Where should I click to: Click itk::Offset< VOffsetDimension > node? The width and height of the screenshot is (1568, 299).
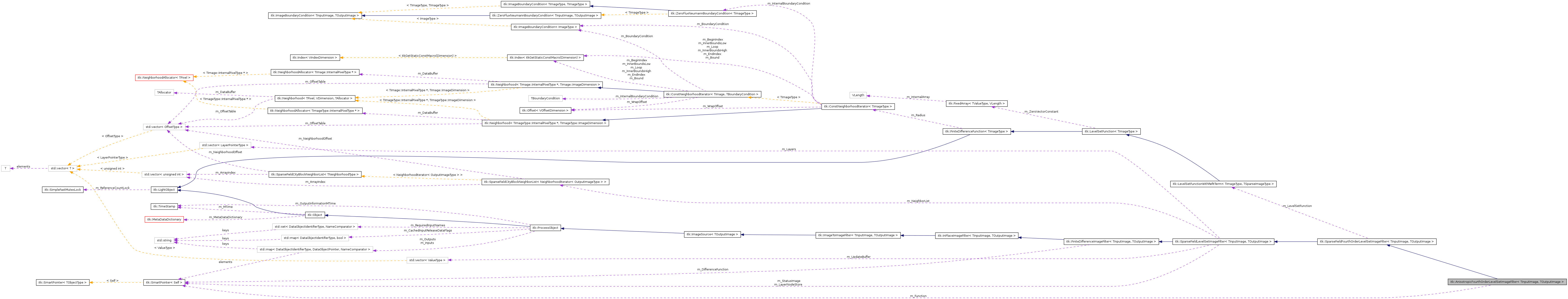tap(545, 111)
